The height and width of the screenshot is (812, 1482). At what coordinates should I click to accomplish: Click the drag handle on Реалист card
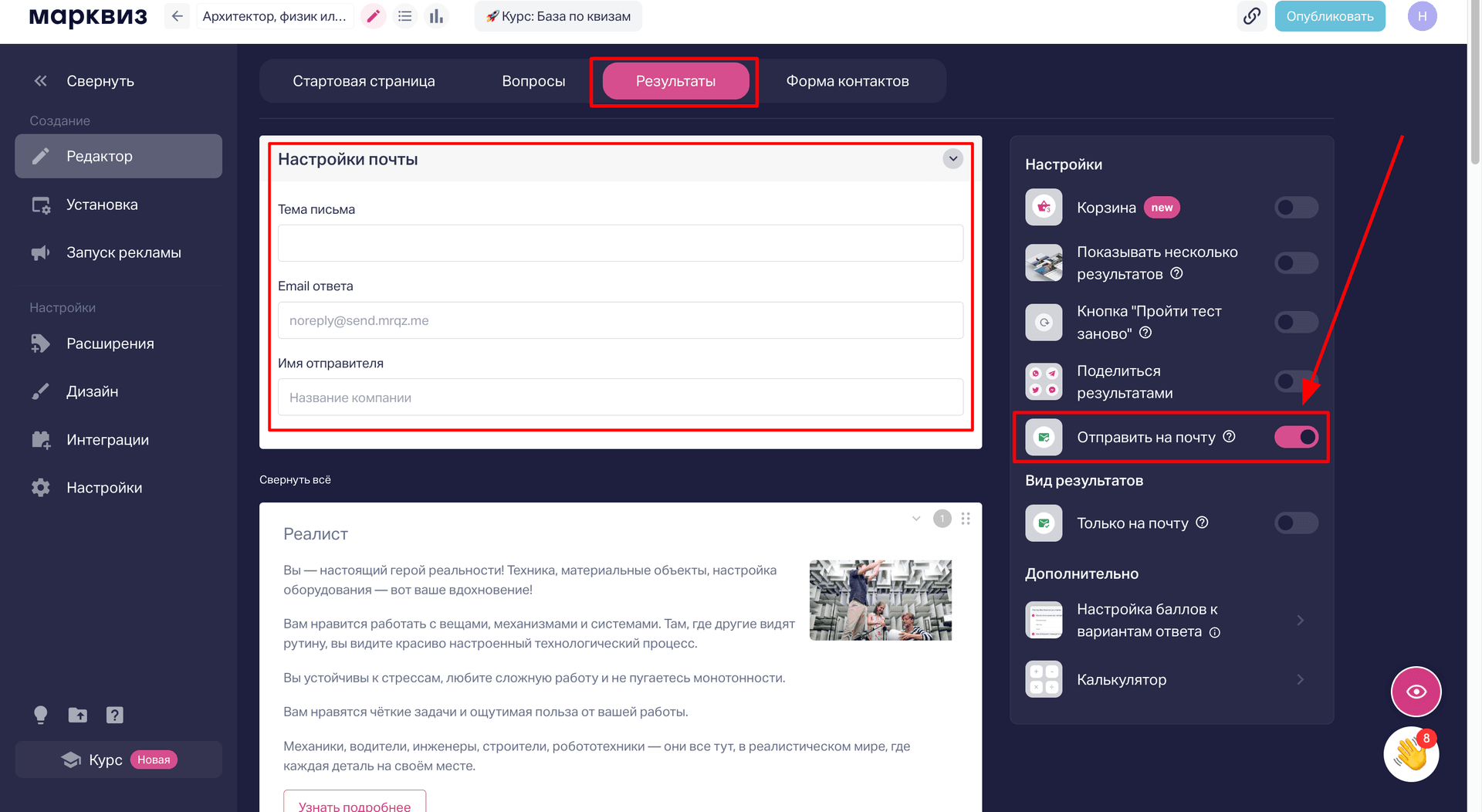[966, 519]
